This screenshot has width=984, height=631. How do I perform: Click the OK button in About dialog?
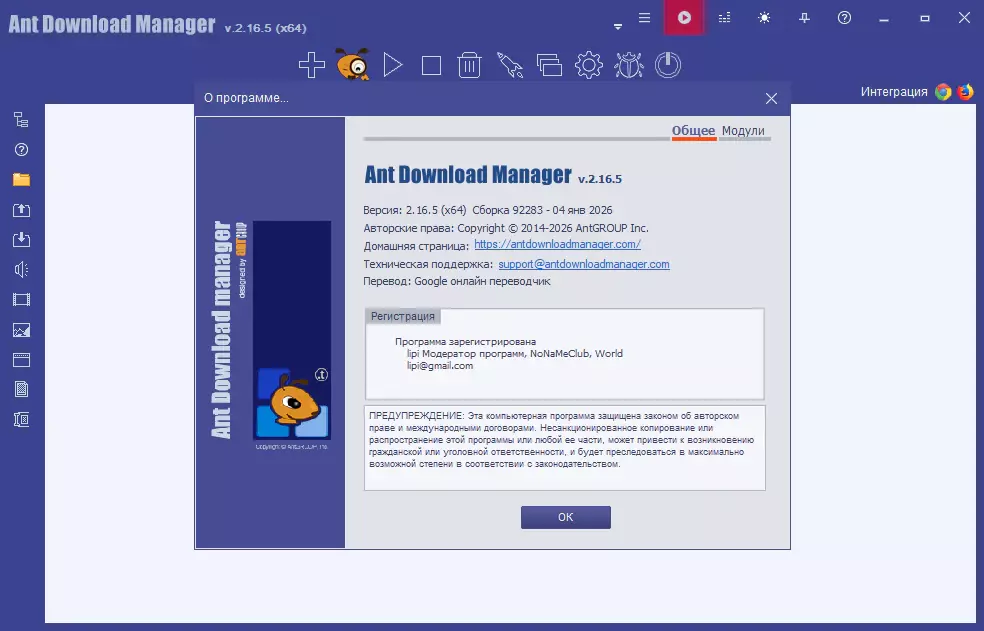tap(565, 517)
